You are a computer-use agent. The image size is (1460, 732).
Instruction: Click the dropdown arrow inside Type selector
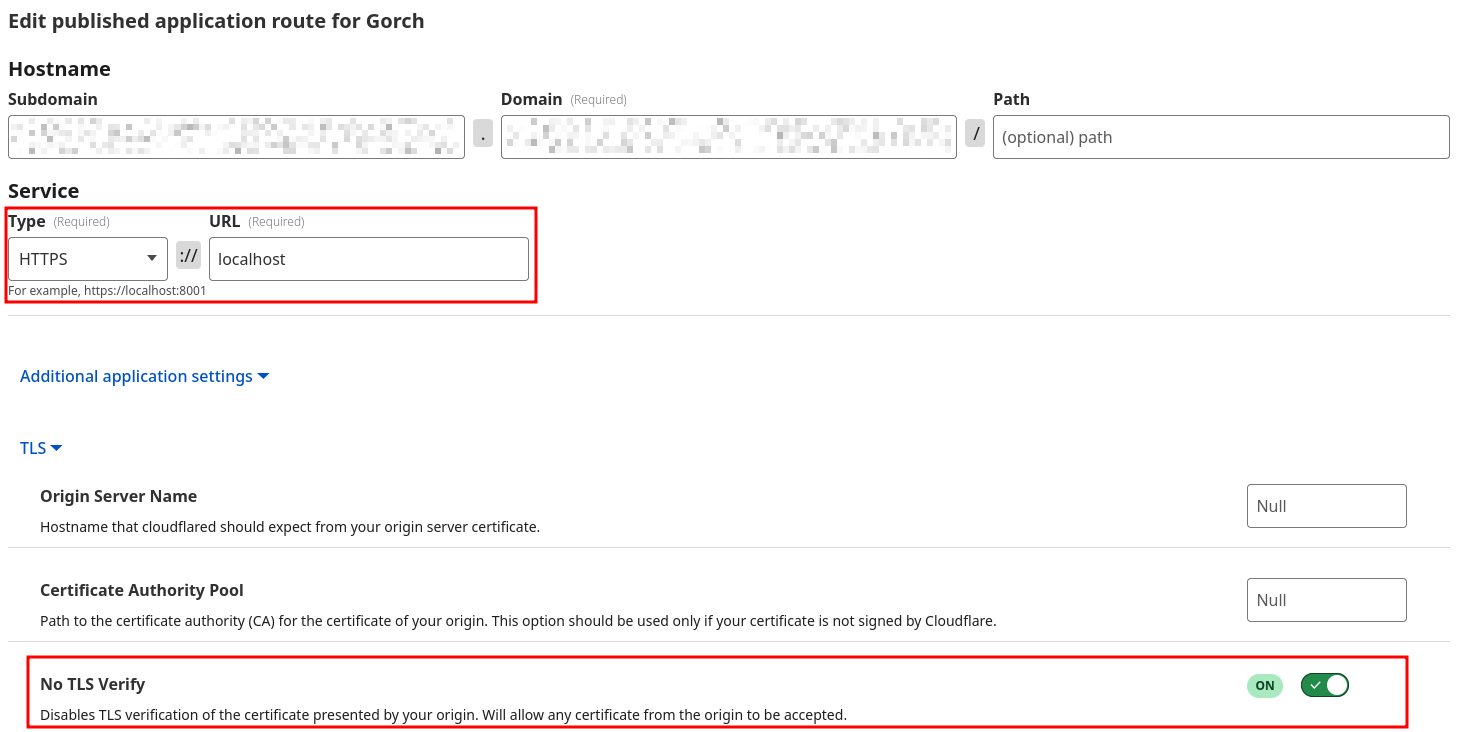153,258
